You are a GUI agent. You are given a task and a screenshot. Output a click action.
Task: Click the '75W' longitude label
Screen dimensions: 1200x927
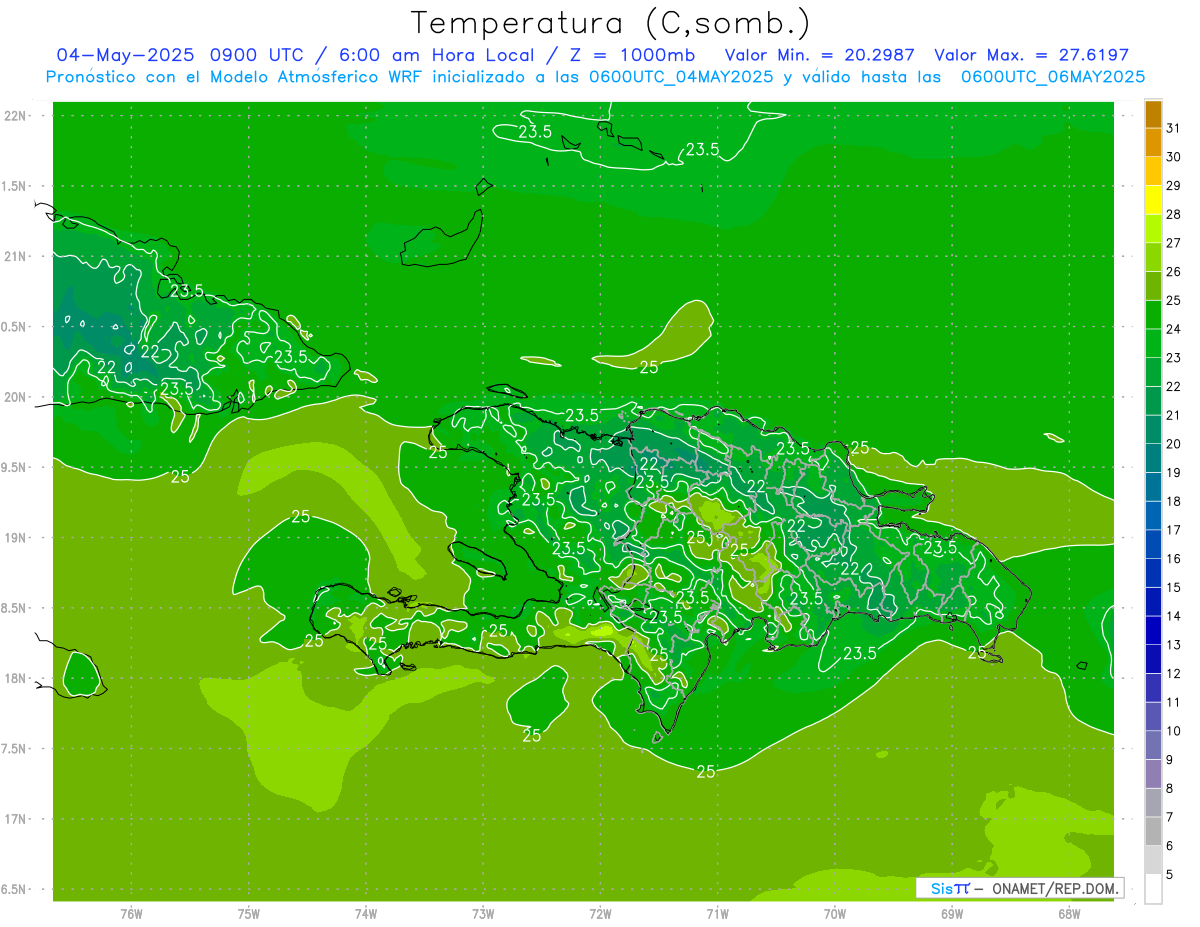click(x=249, y=913)
